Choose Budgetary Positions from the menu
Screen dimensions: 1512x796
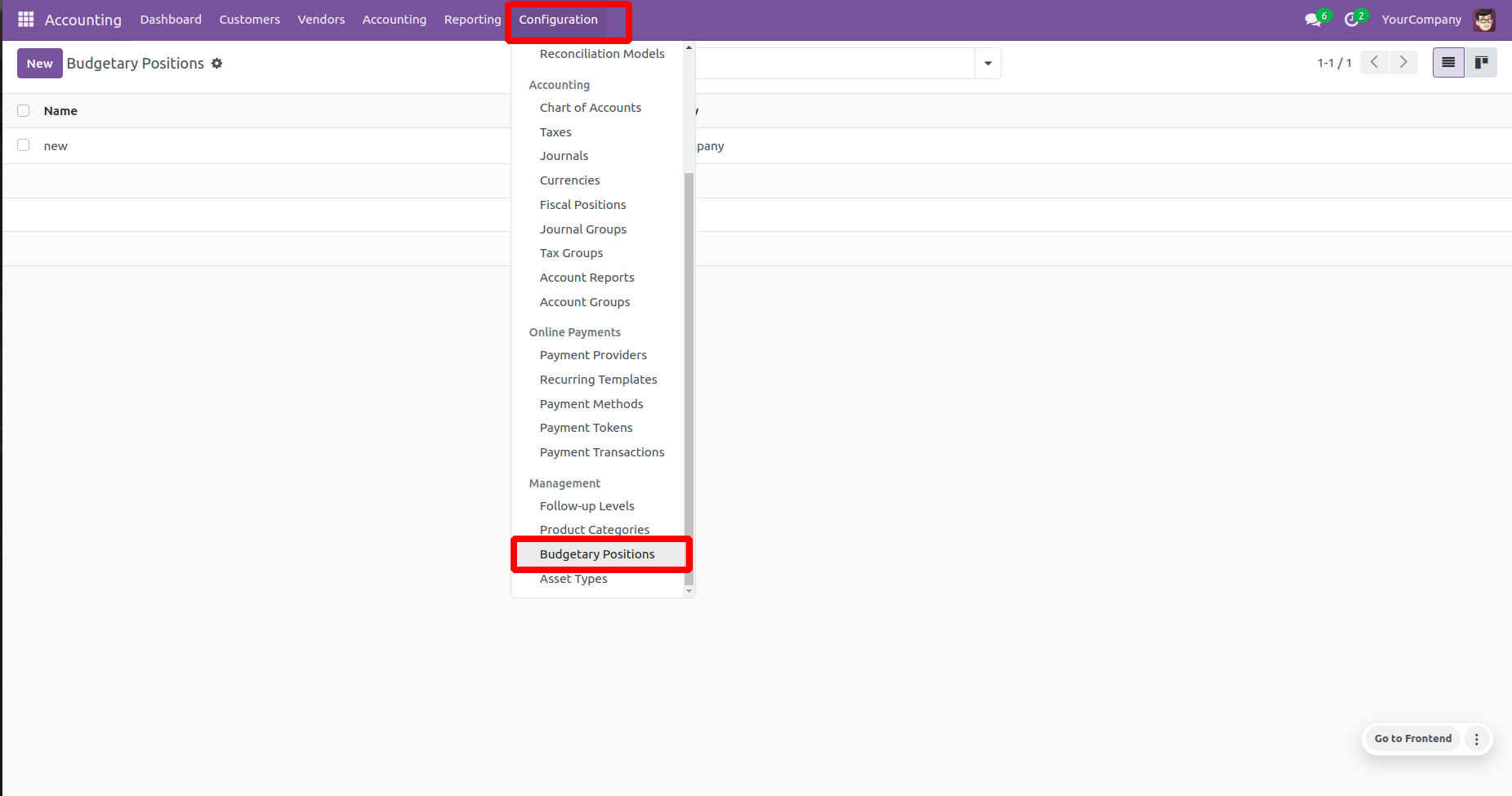596,554
